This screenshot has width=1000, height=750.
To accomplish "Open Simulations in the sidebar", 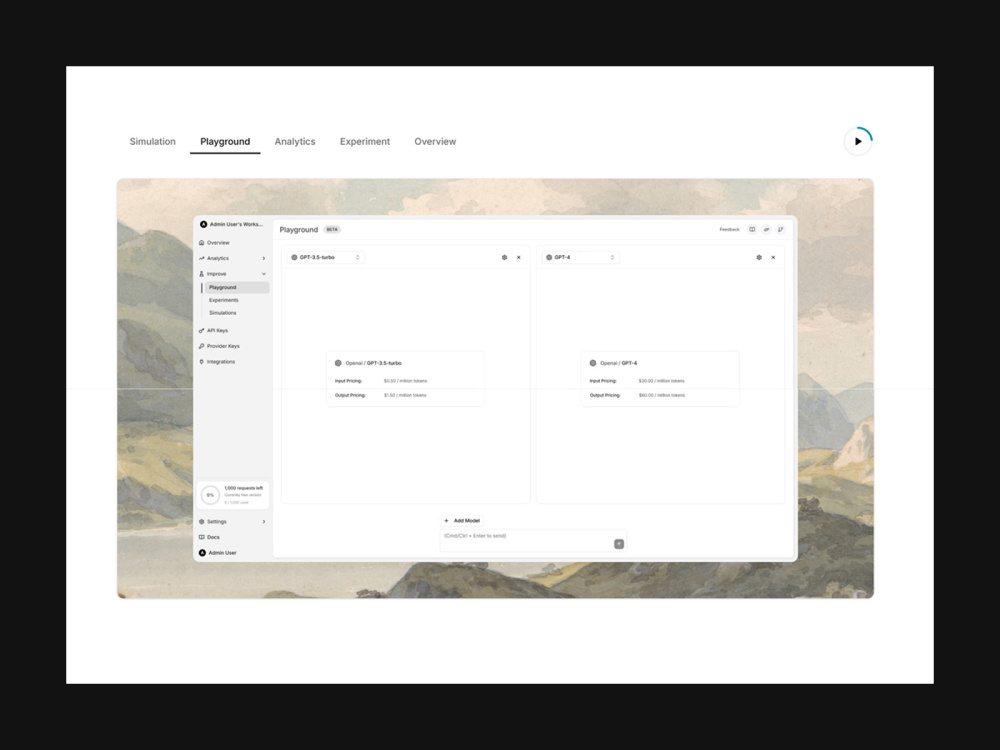I will point(223,313).
